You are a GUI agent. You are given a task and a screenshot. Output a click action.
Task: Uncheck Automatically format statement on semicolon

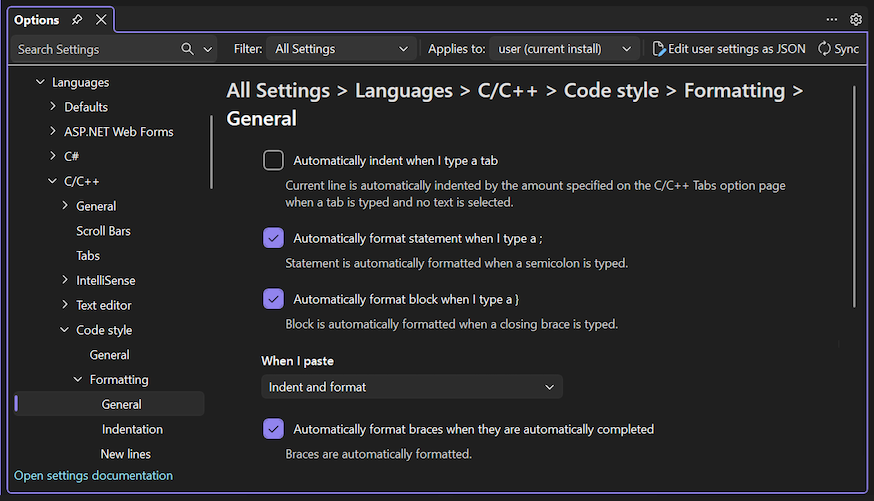click(x=273, y=238)
